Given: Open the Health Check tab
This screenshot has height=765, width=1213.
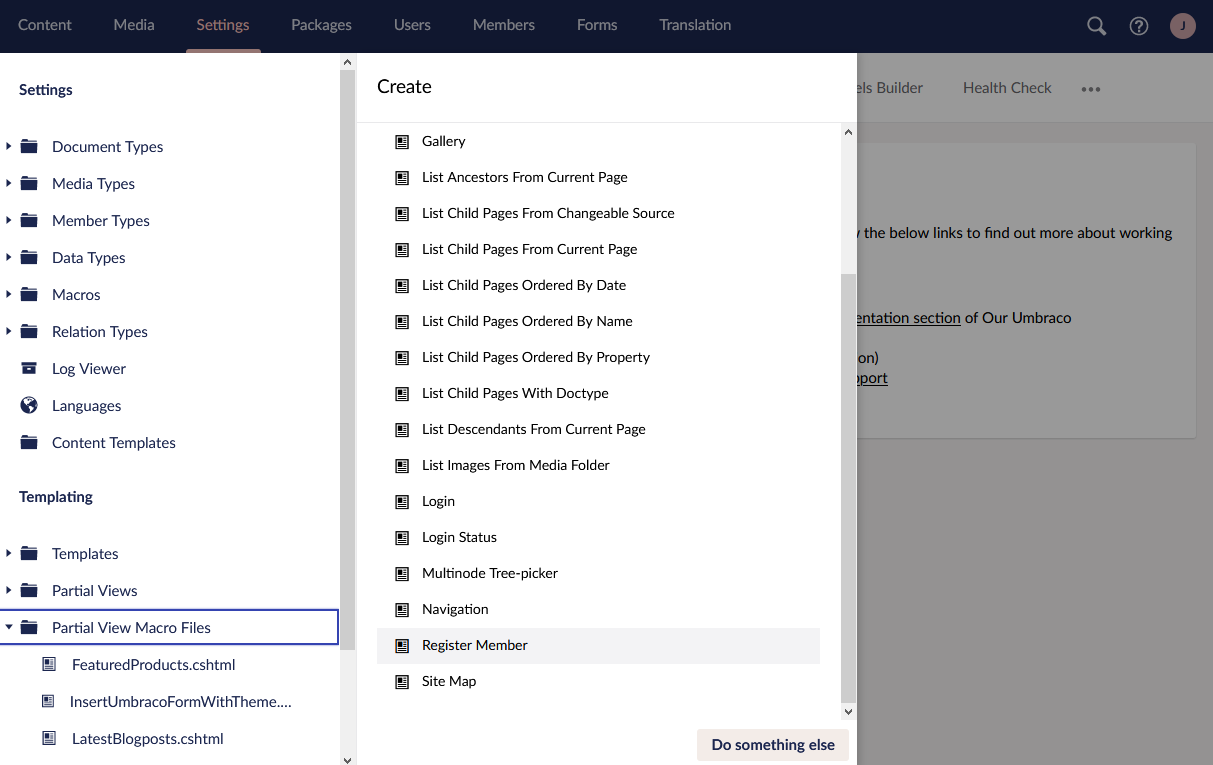Looking at the screenshot, I should (x=1007, y=88).
